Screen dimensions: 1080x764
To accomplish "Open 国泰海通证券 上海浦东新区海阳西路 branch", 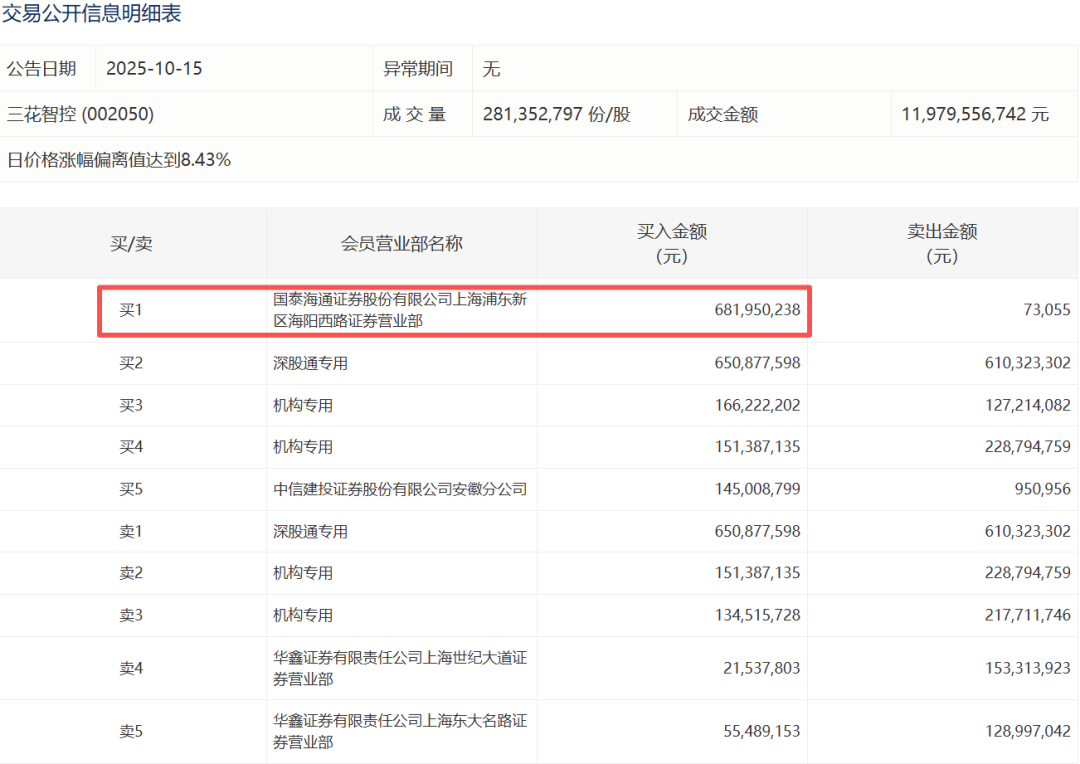I will pyautogui.click(x=400, y=309).
